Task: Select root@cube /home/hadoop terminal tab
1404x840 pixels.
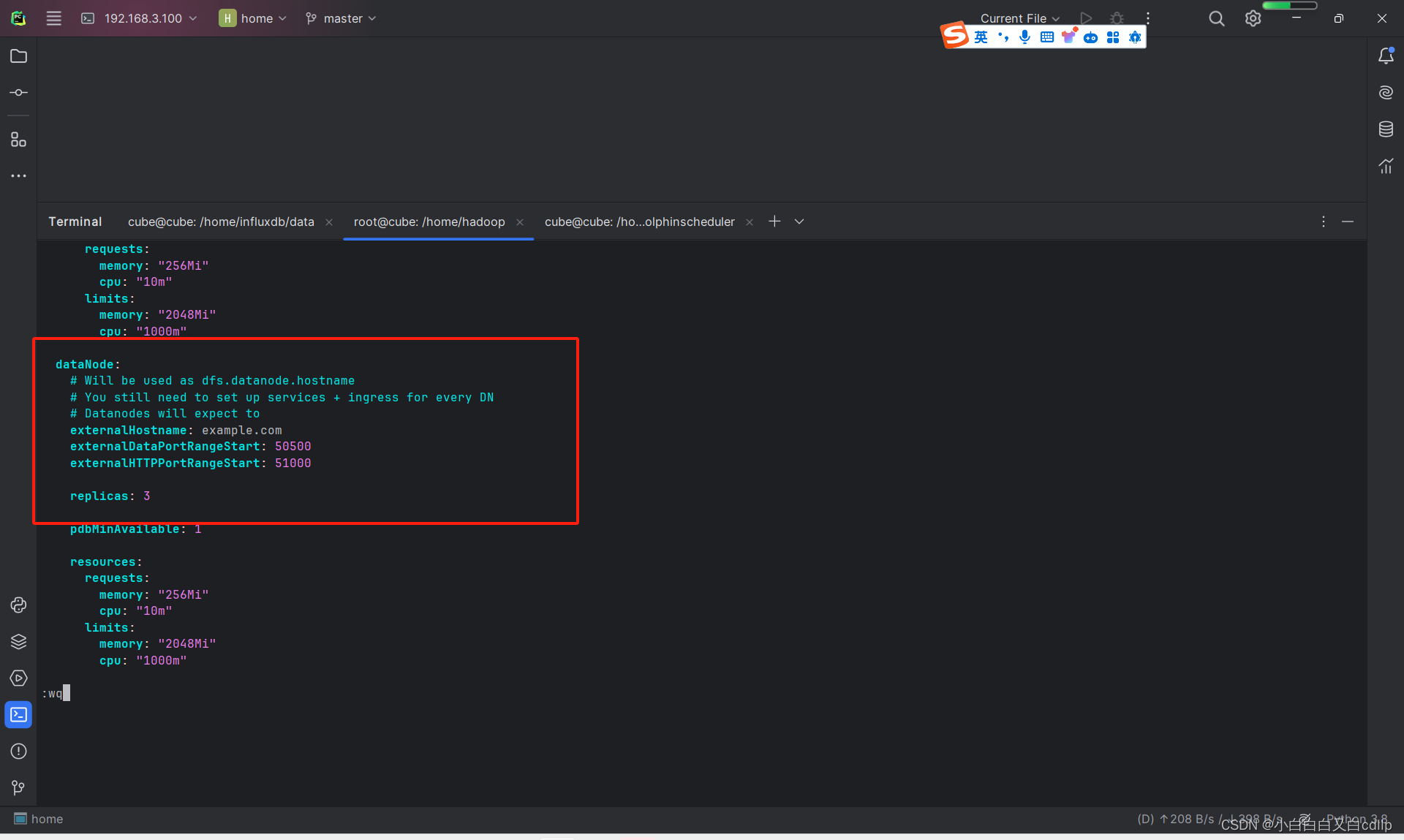Action: pyautogui.click(x=429, y=222)
